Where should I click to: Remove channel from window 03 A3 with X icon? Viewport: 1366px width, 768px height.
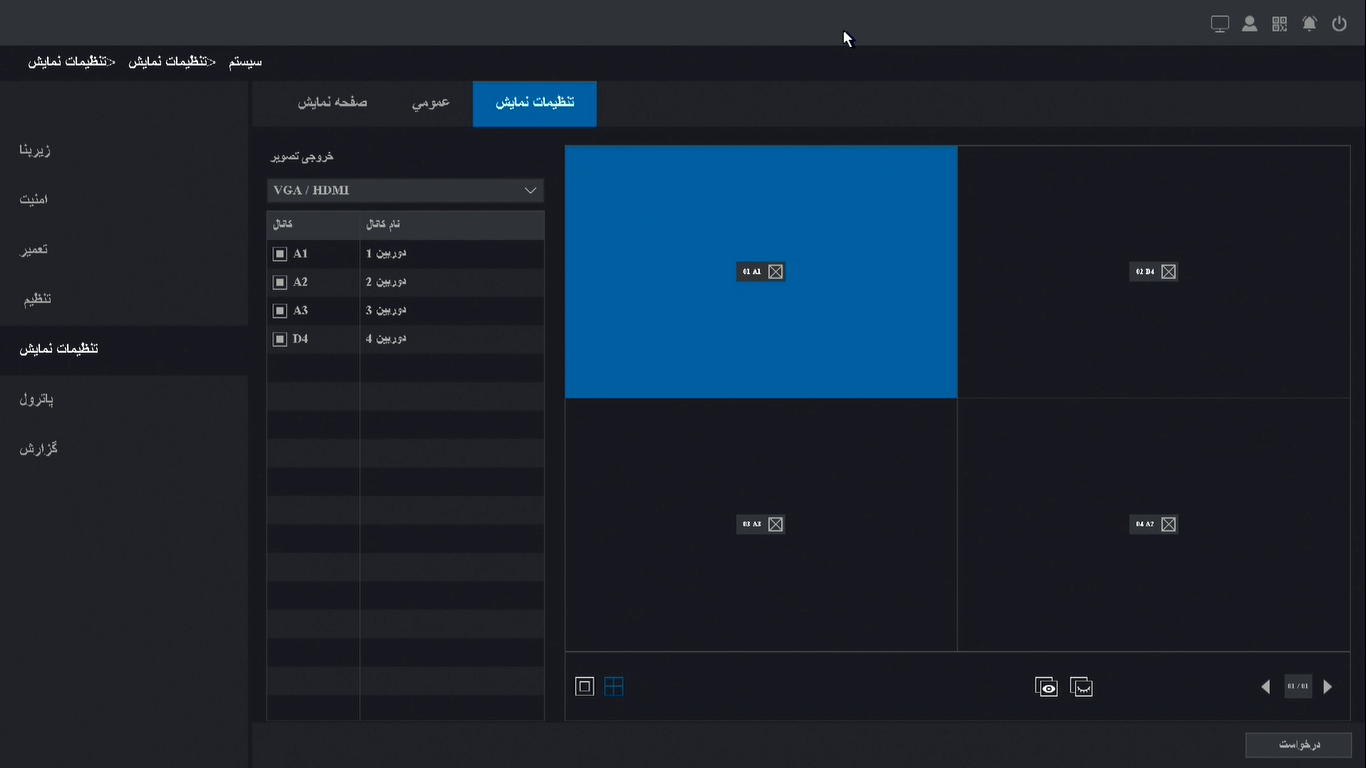775,524
